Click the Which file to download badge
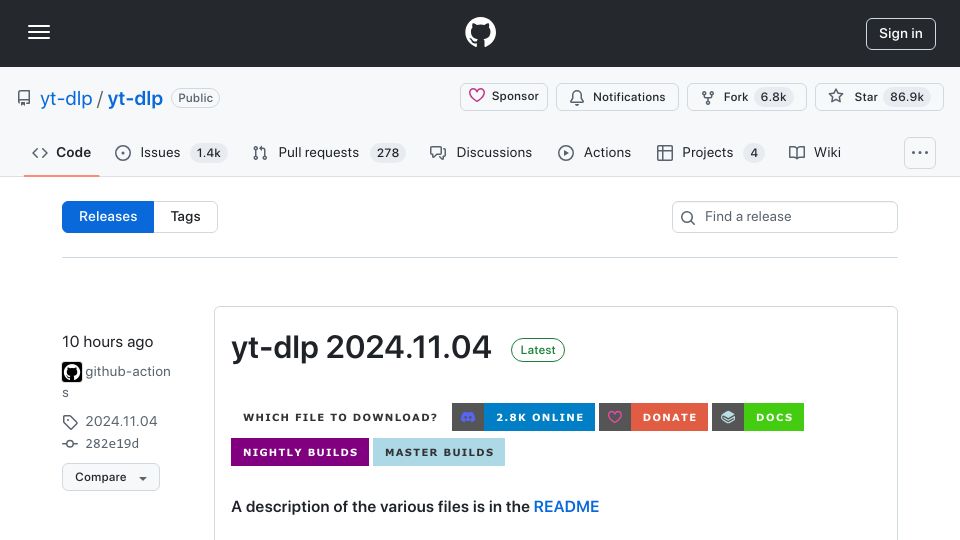The width and height of the screenshot is (960, 540). coord(340,417)
